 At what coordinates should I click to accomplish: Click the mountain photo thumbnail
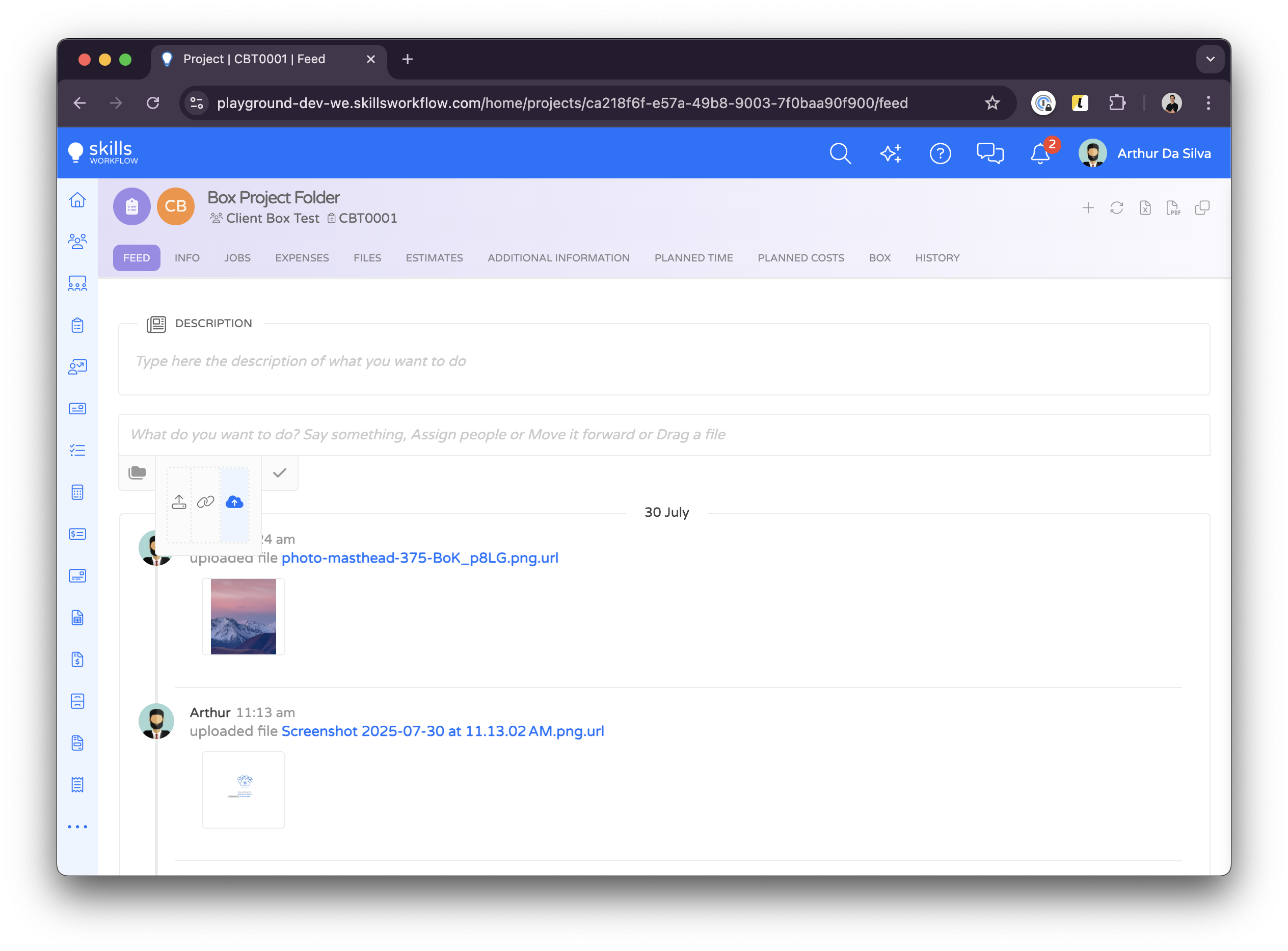244,617
